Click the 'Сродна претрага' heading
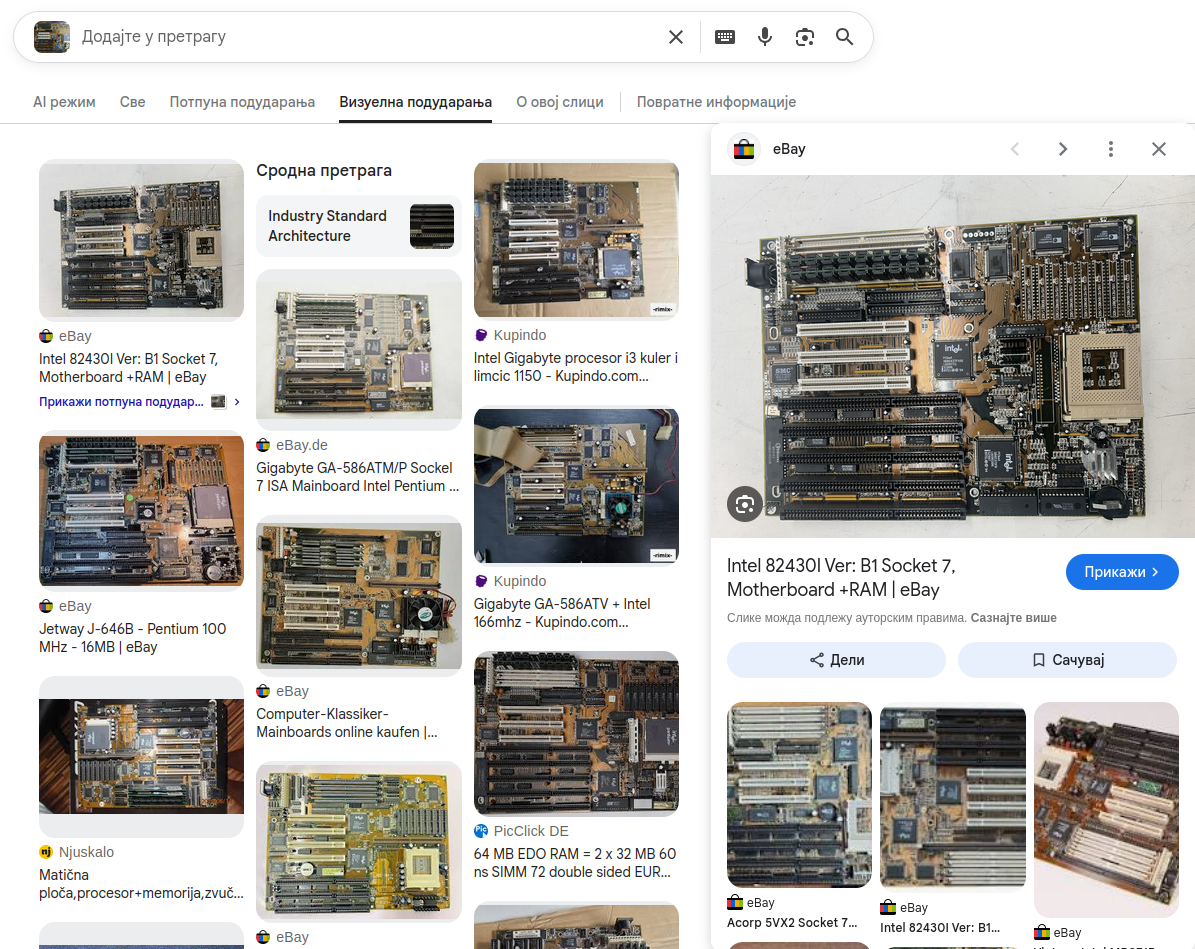1195x949 pixels. point(324,170)
